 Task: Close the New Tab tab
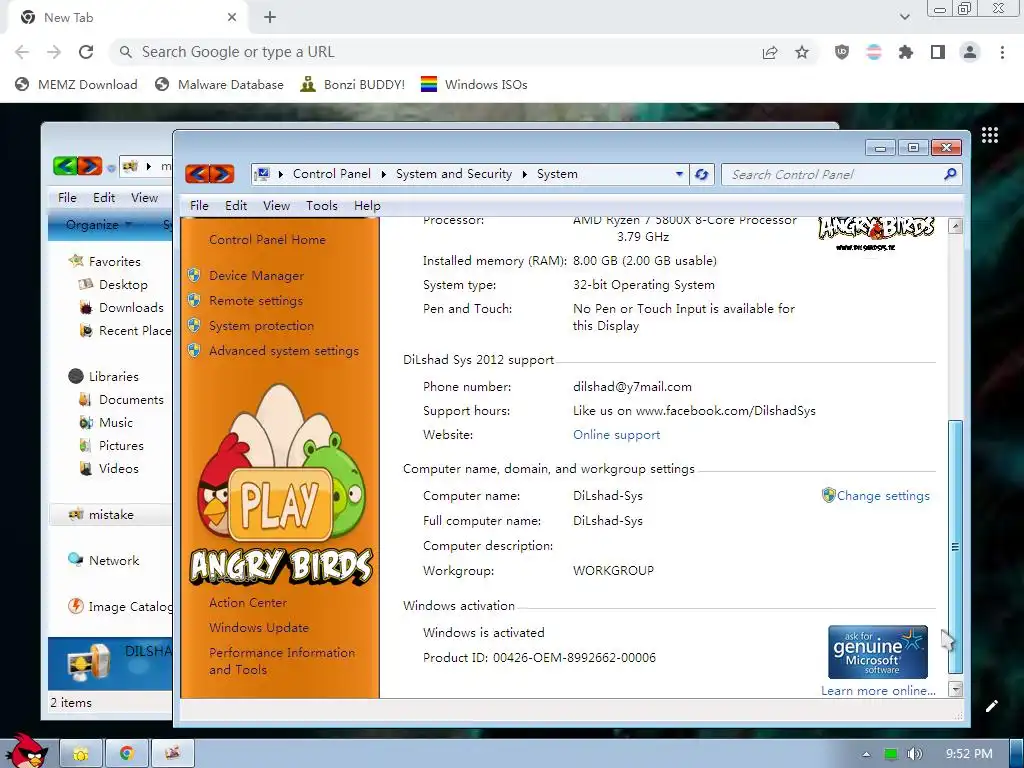click(x=232, y=18)
